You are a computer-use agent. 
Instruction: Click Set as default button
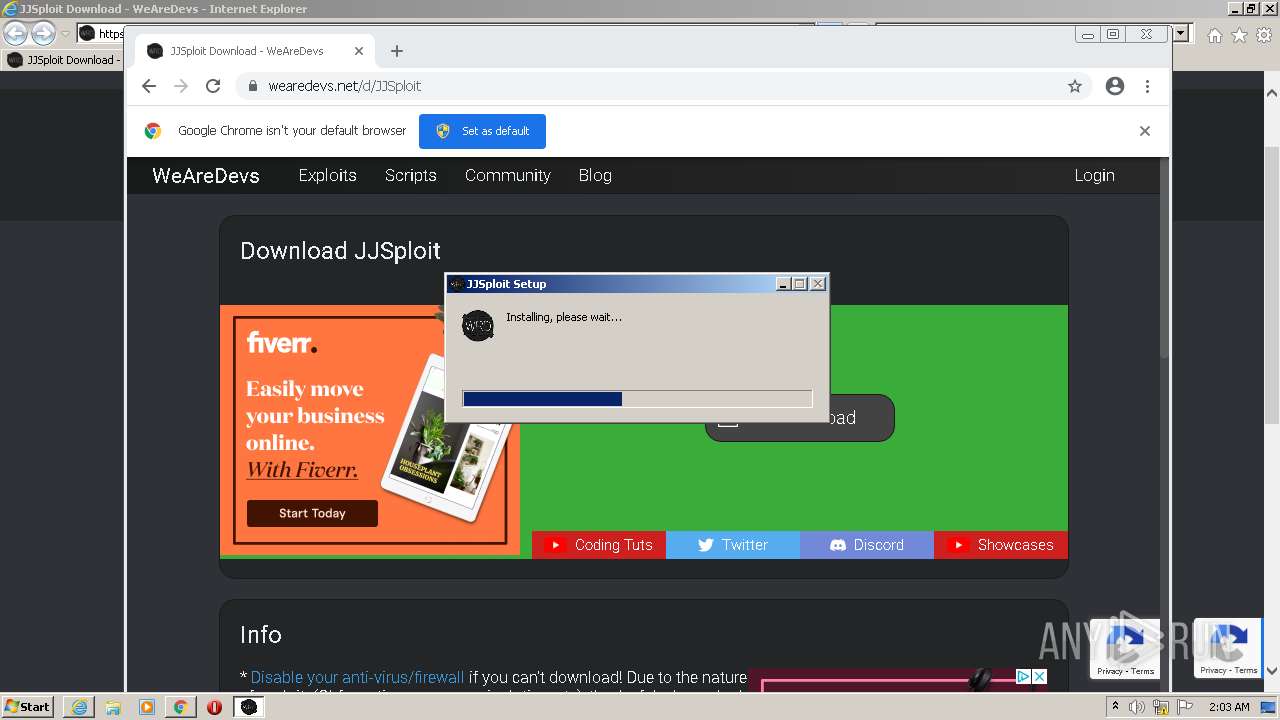pos(482,131)
